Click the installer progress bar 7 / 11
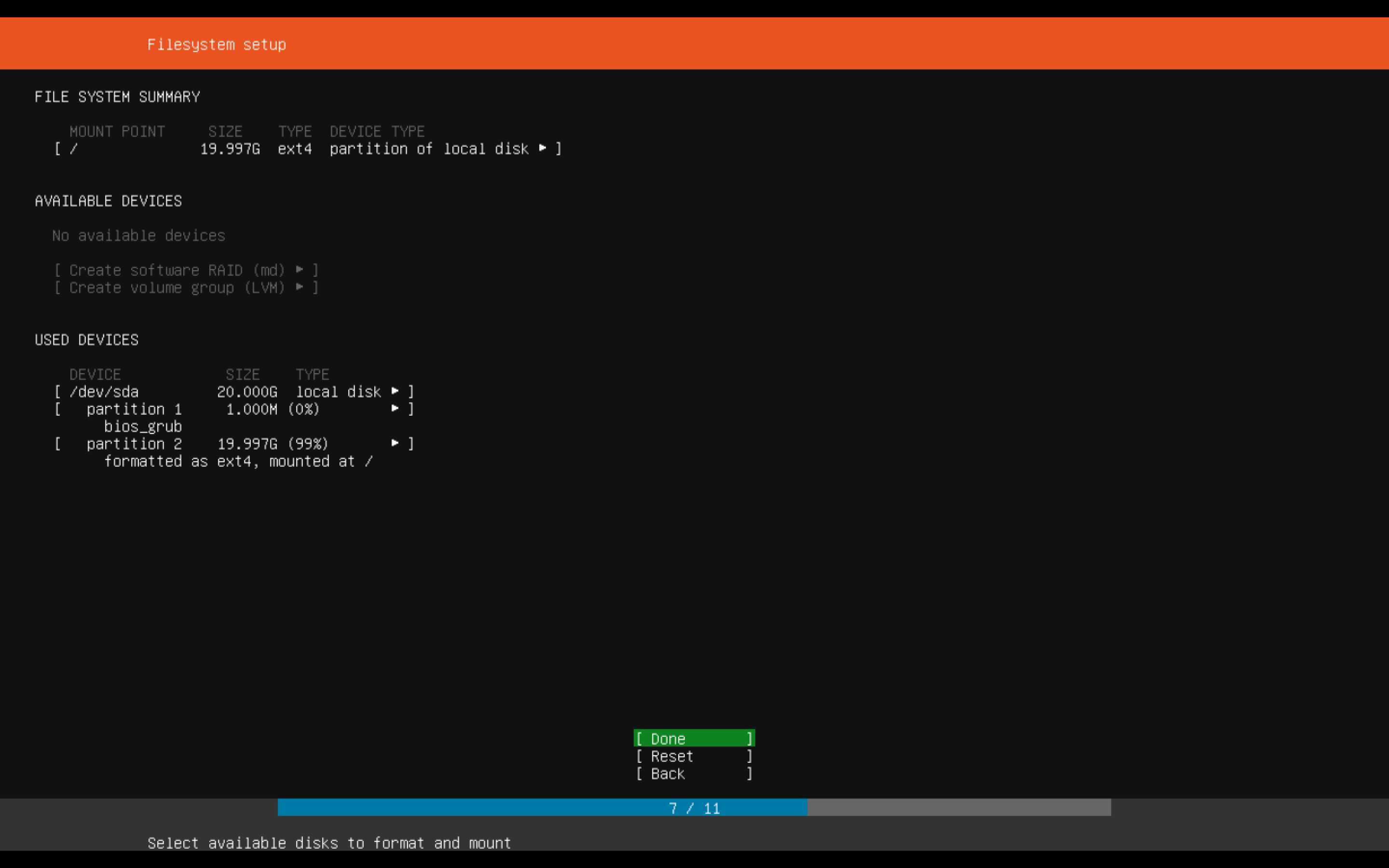 coord(694,807)
